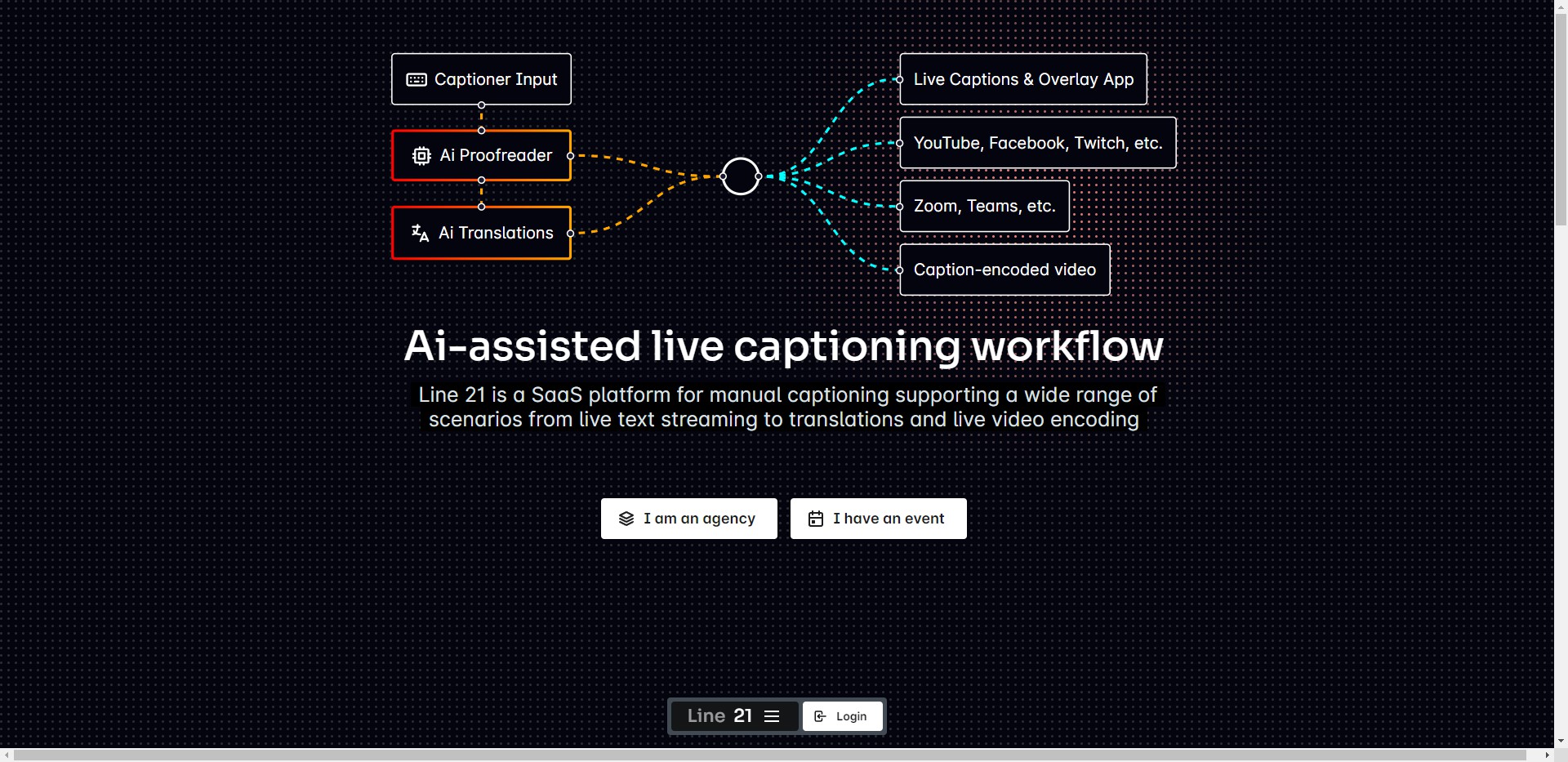Click the Login button in bottom bar

click(842, 716)
